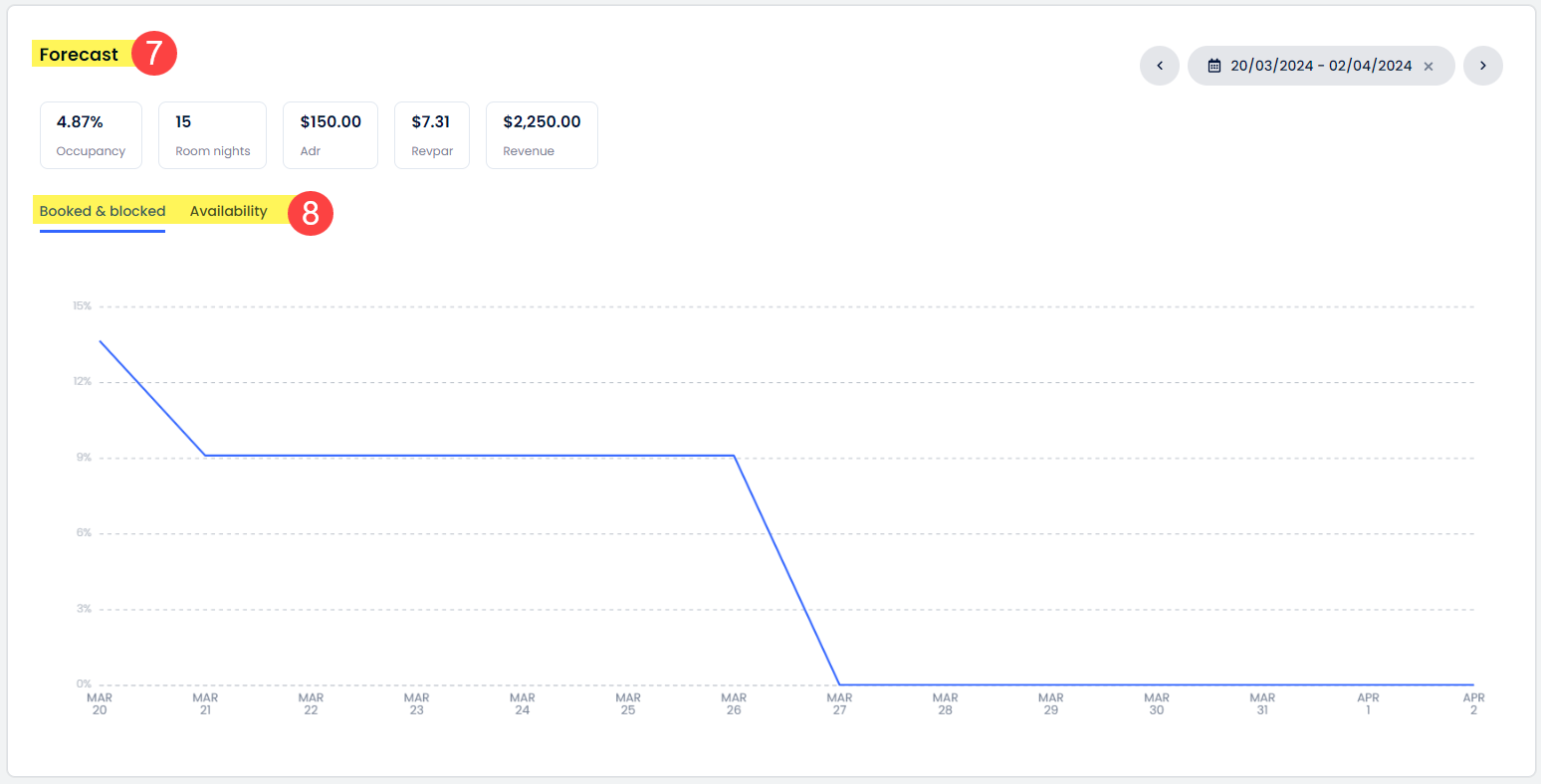Click chart data point at MAR 21

click(x=205, y=456)
